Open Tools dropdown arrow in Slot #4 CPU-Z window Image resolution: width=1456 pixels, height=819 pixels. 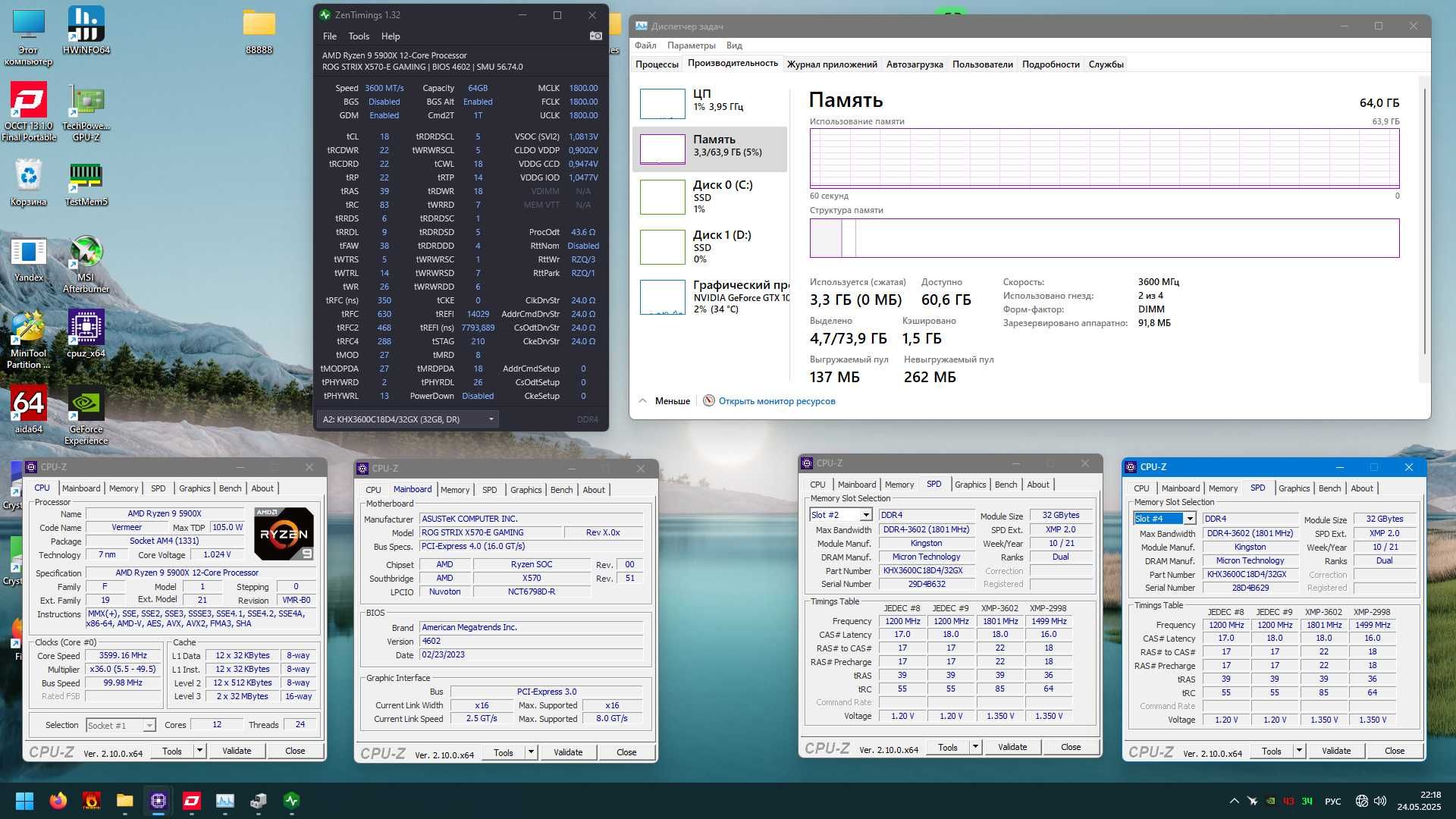1299,751
